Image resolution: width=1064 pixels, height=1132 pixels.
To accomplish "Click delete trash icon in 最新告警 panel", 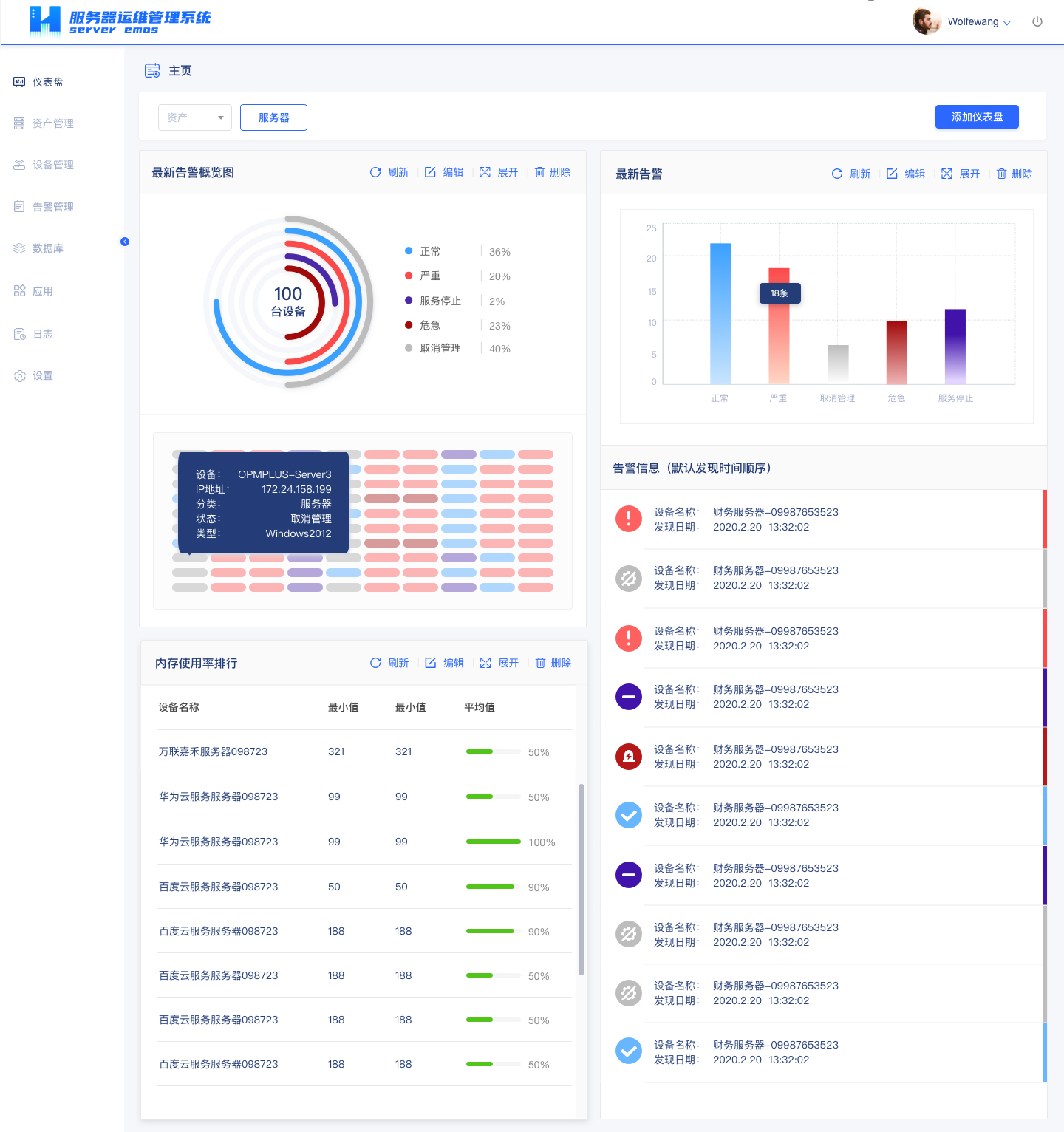I will 1001,174.
